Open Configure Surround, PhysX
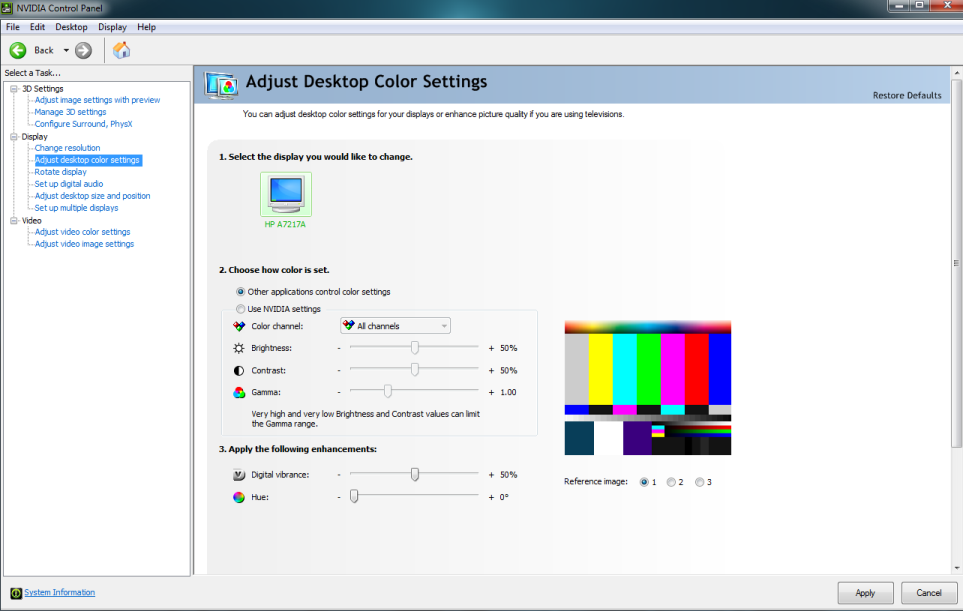 tap(83, 124)
